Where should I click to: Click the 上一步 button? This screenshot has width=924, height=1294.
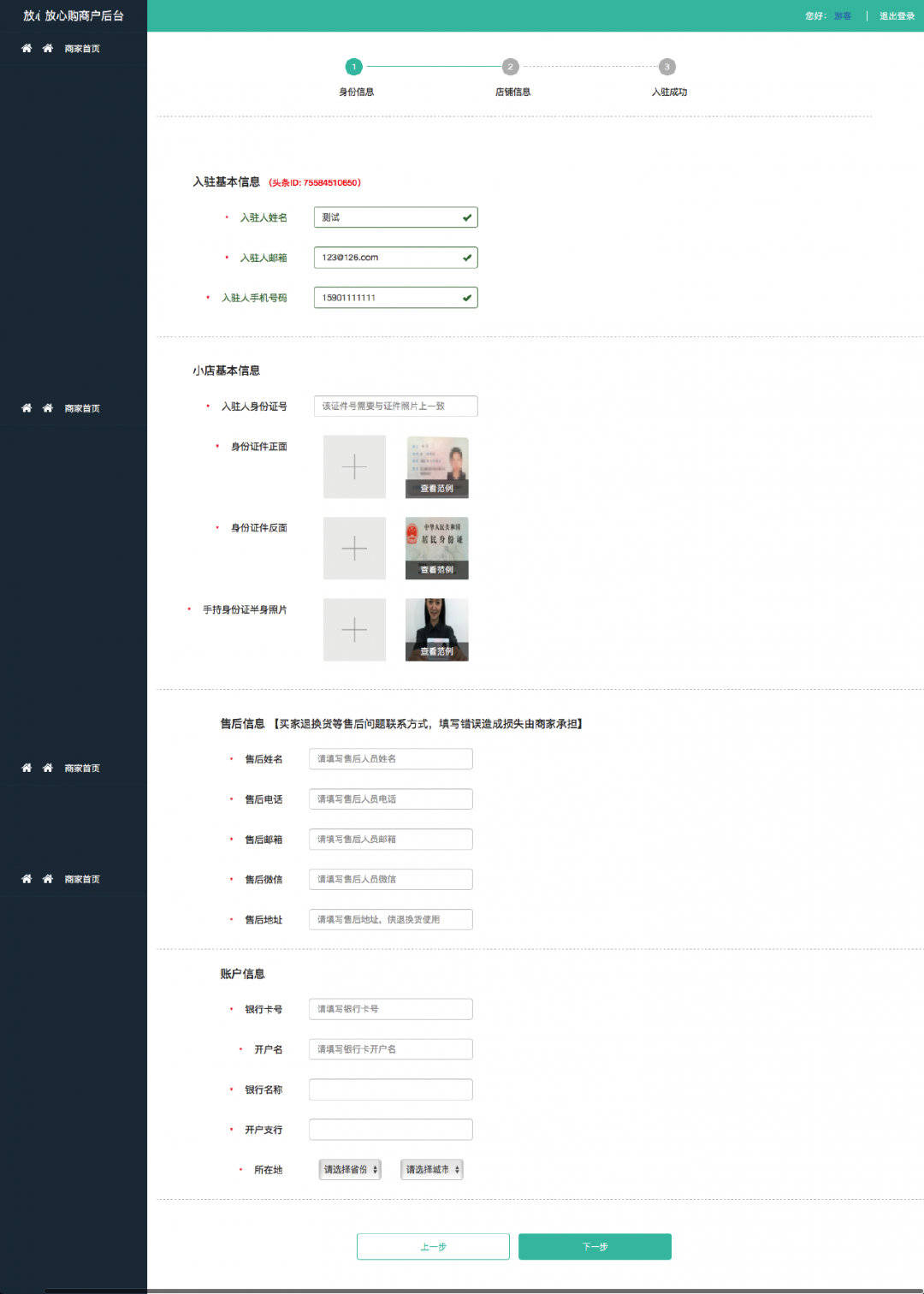[x=433, y=1247]
